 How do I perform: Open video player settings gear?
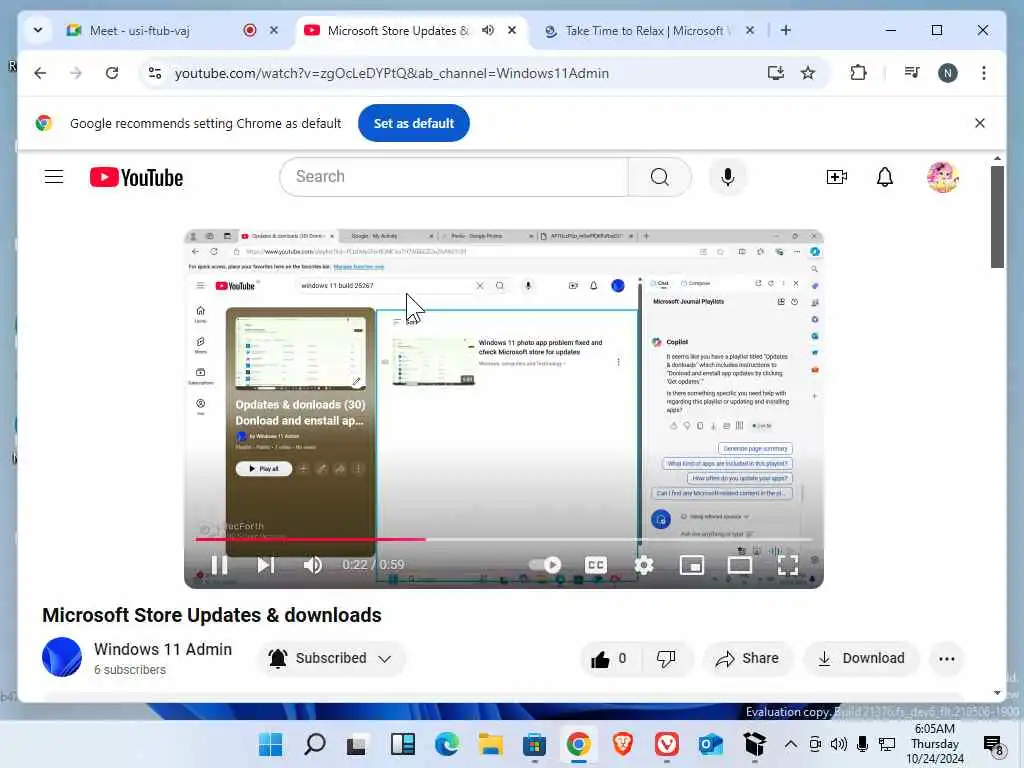643,564
